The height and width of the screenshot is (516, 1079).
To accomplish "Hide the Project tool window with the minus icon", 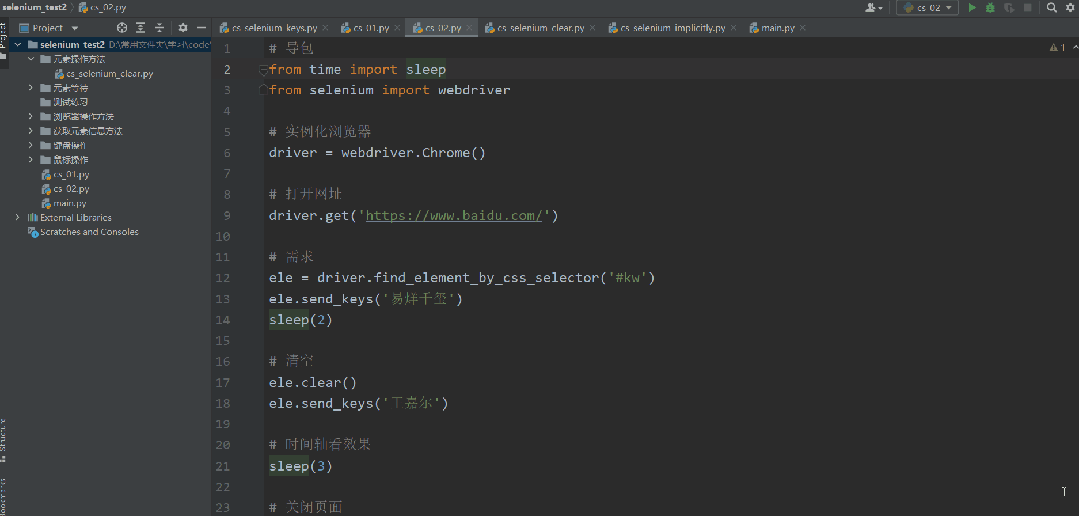I will click(x=202, y=28).
